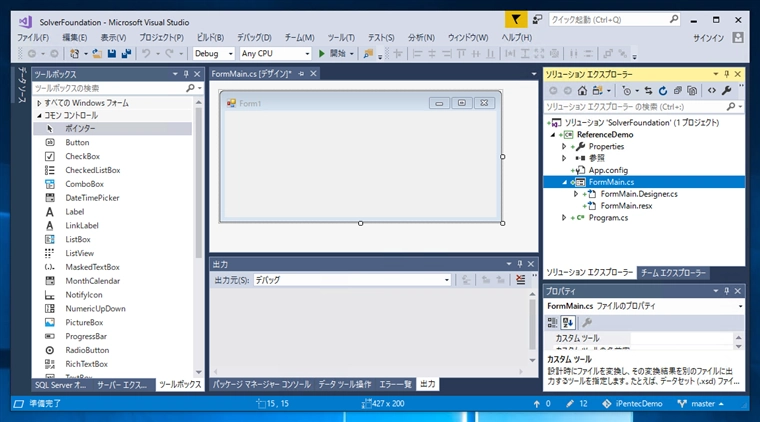The height and width of the screenshot is (422, 760).
Task: Expand the Properties node in Solution Explorer
Action: (564, 146)
